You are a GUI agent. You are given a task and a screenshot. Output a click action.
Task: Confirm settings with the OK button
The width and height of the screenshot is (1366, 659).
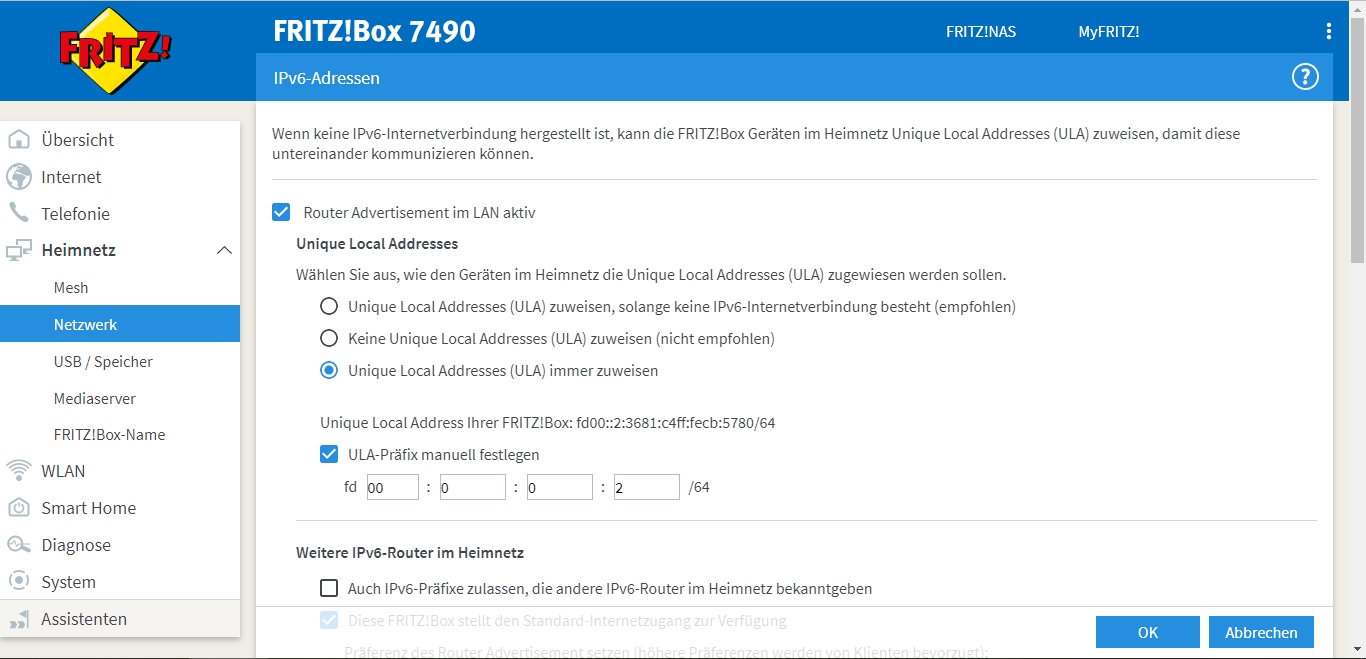[x=1147, y=631]
